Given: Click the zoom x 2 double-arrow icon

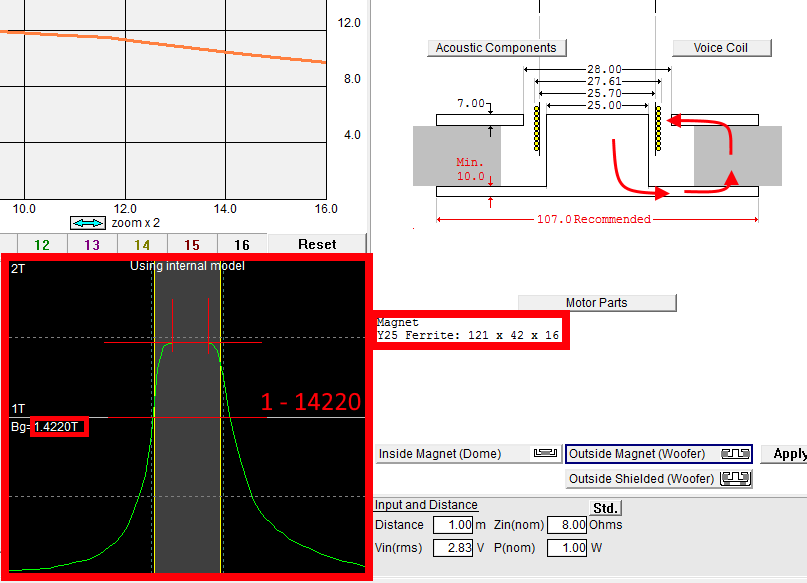Looking at the screenshot, I should [88, 223].
